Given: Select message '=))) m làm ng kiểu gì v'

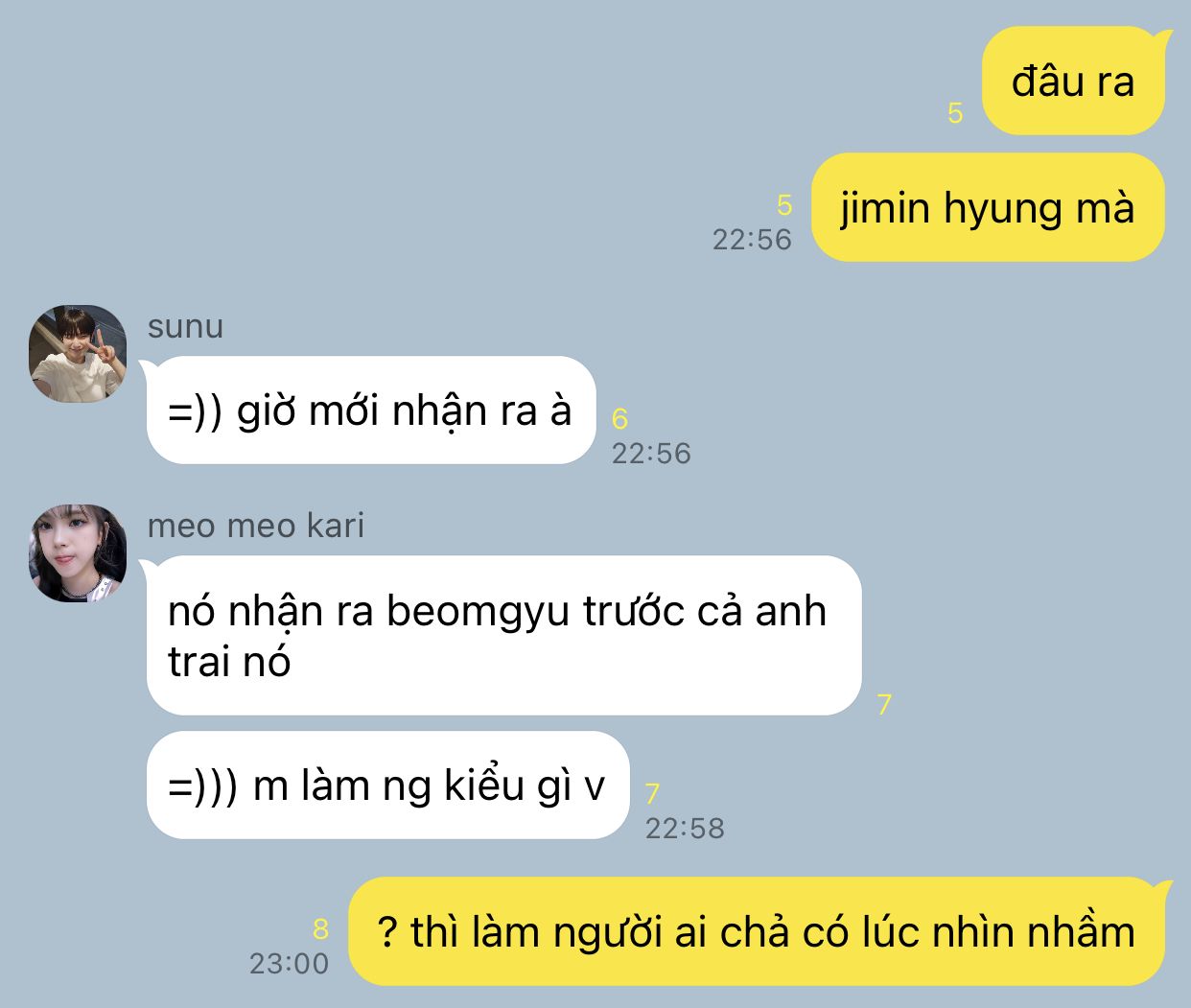Looking at the screenshot, I should point(386,785).
